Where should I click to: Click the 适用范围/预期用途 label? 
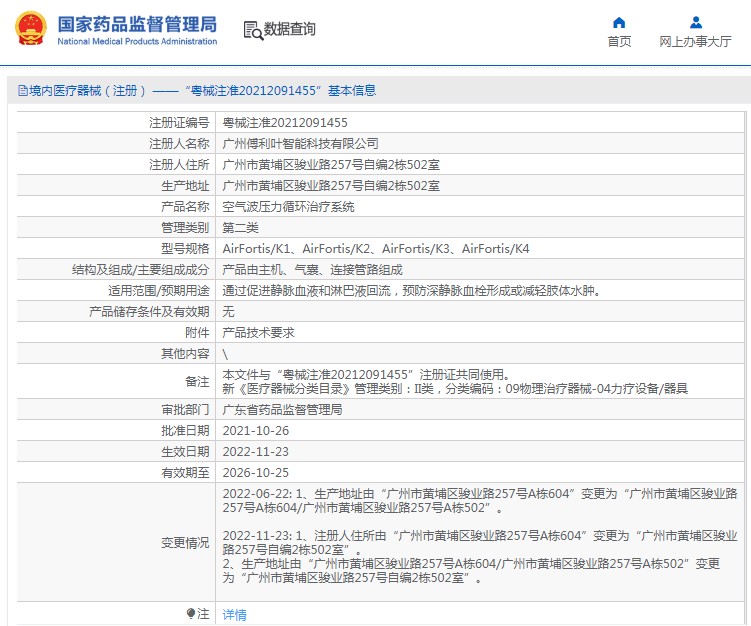159,291
